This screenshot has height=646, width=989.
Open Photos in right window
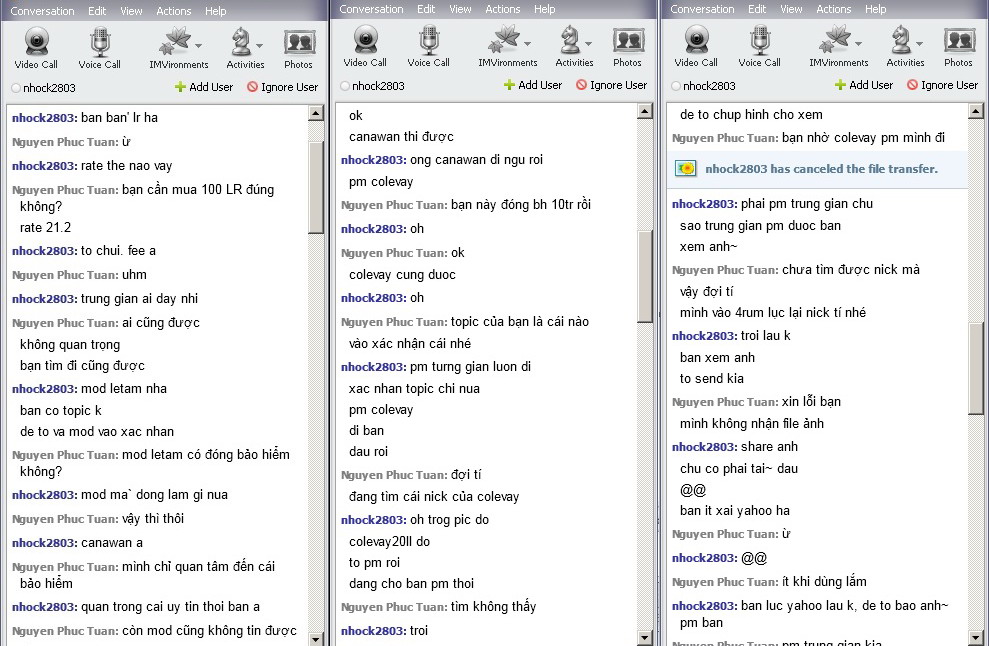(x=959, y=46)
